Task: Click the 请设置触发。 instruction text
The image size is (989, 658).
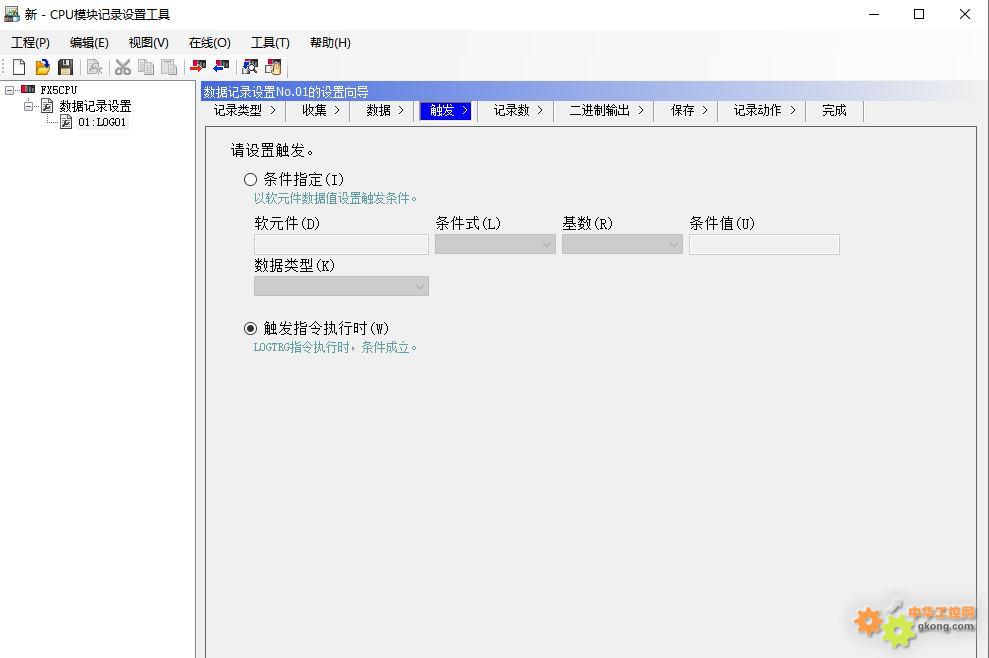Action: [x=272, y=150]
